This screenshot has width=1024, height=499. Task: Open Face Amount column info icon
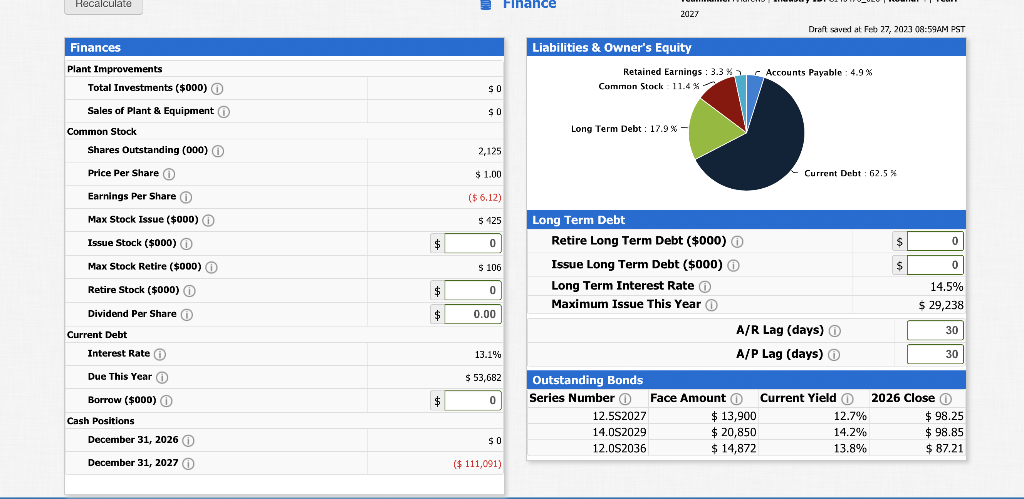(x=736, y=399)
